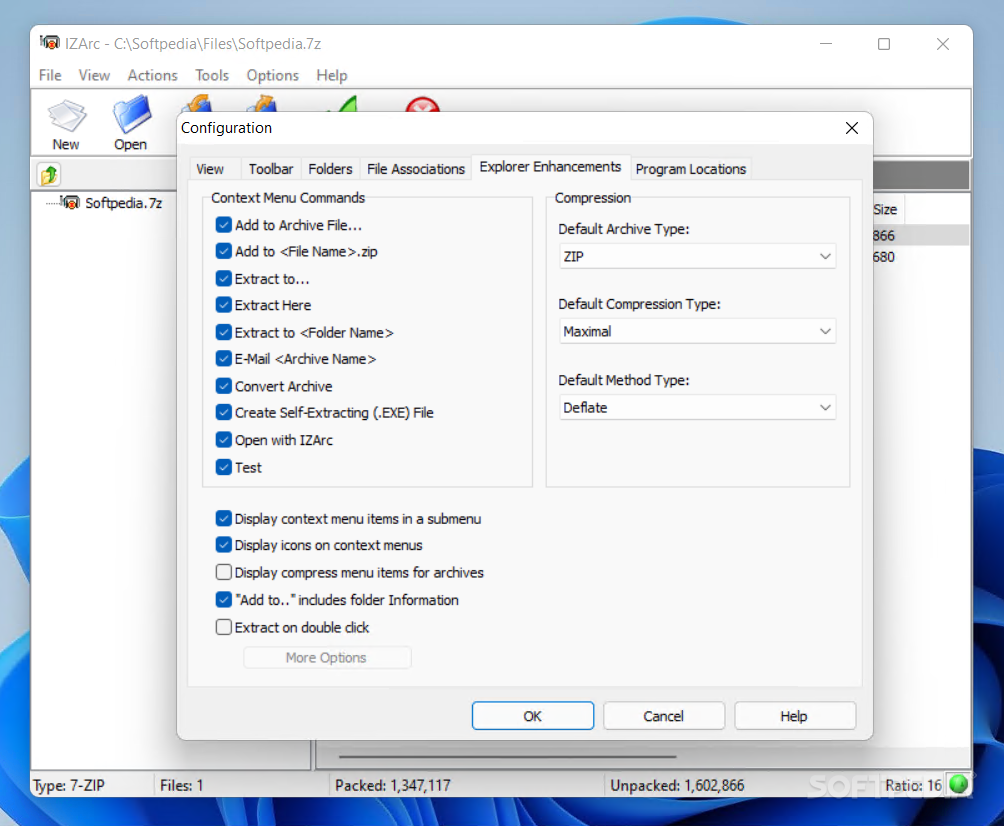The width and height of the screenshot is (1004, 826).
Task: Uncheck Add to Archive File… option
Action: pyautogui.click(x=223, y=225)
